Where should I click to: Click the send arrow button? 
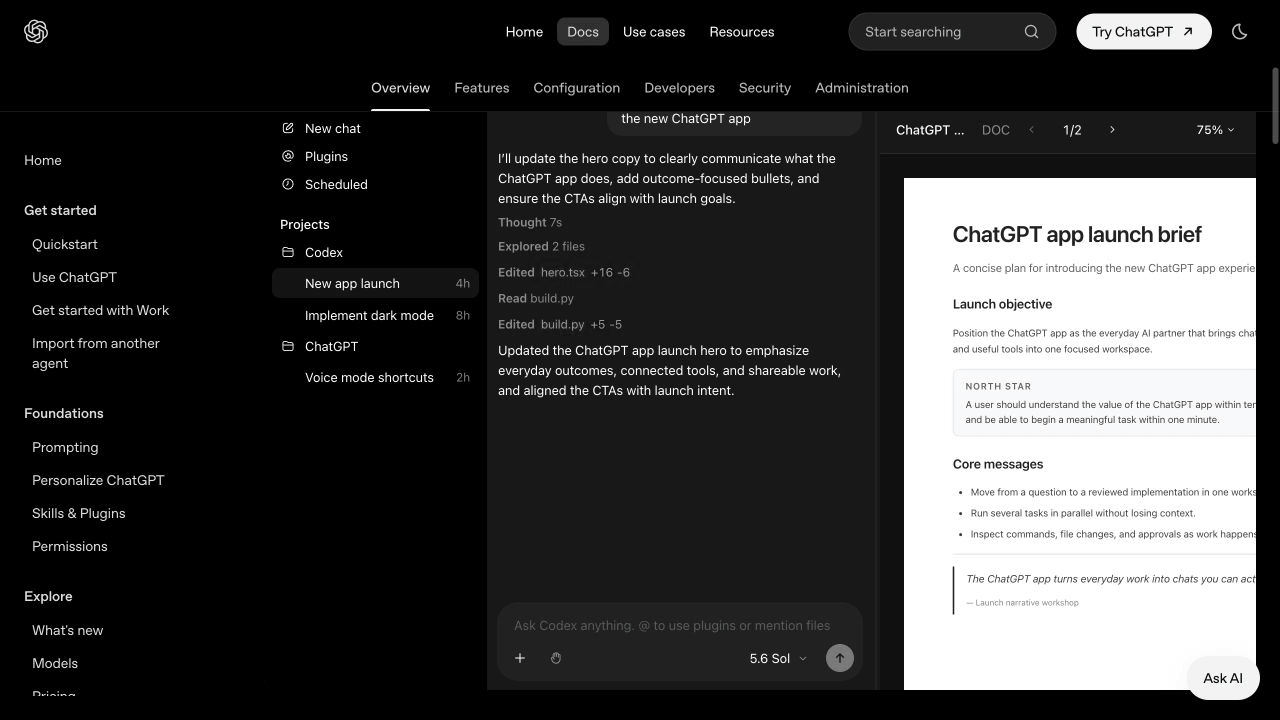tap(840, 658)
